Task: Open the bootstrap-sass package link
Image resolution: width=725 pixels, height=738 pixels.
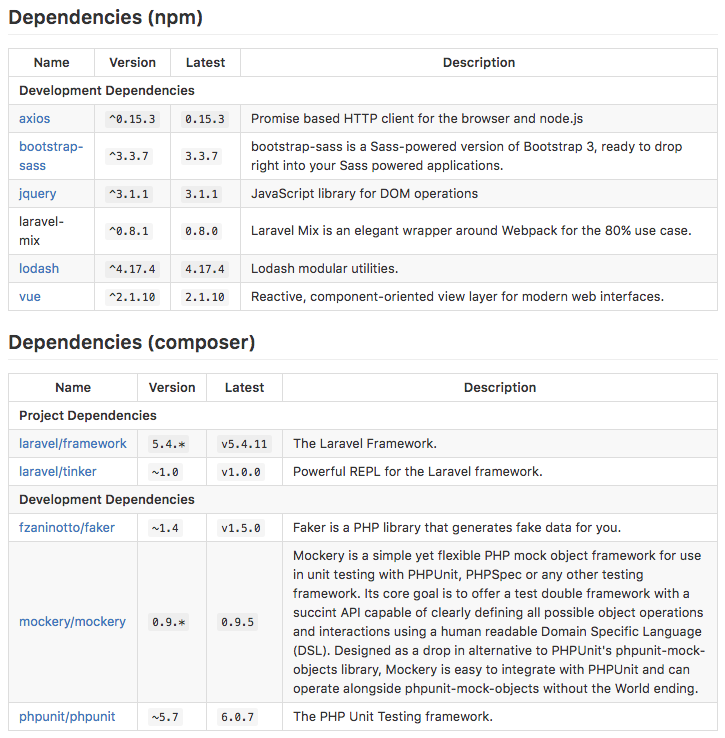Action: (51, 156)
